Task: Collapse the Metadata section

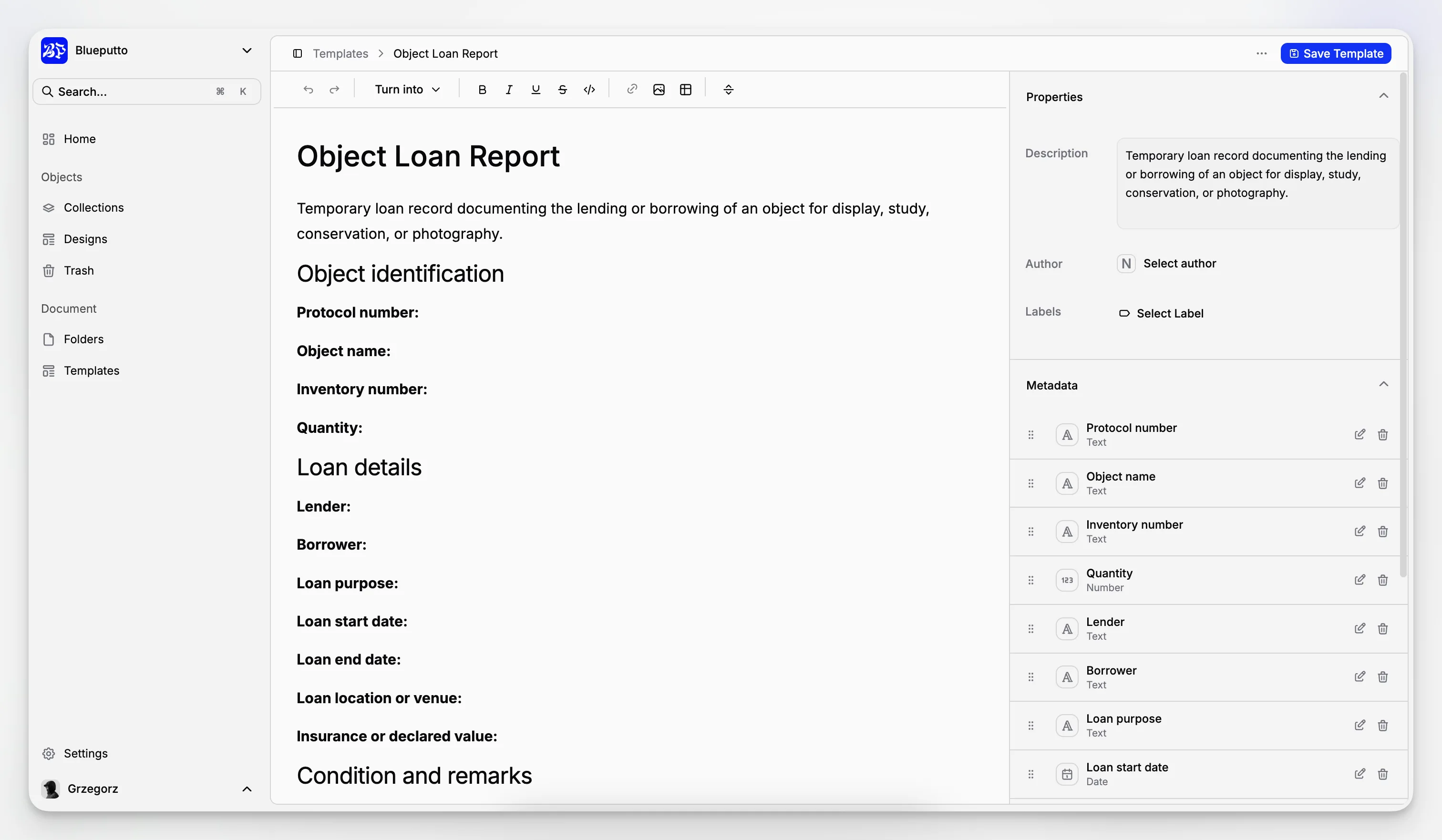Action: click(x=1384, y=384)
